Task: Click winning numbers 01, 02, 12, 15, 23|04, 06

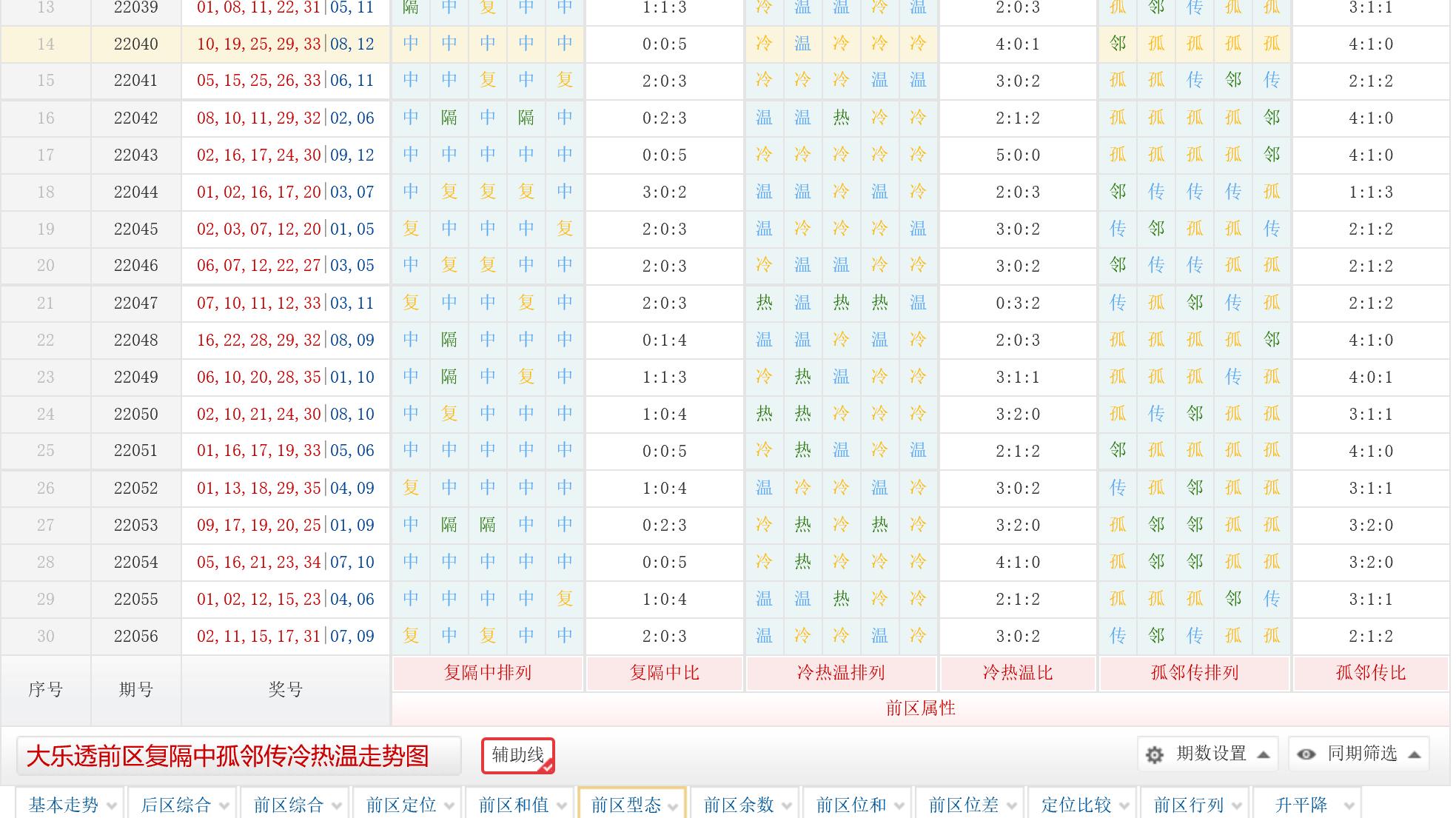Action: coord(286,599)
